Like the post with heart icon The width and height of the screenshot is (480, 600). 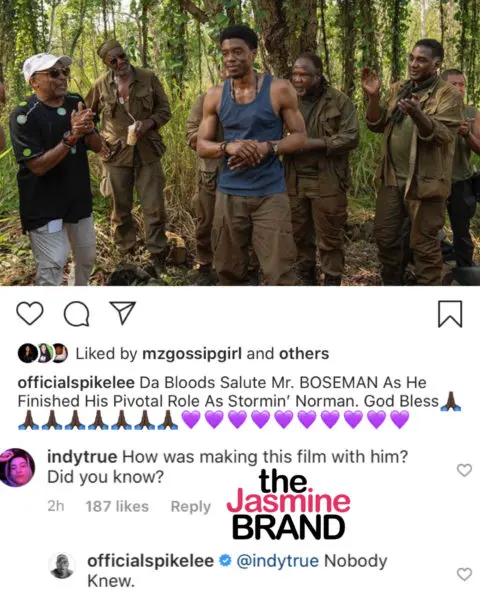pyautogui.click(x=30, y=313)
